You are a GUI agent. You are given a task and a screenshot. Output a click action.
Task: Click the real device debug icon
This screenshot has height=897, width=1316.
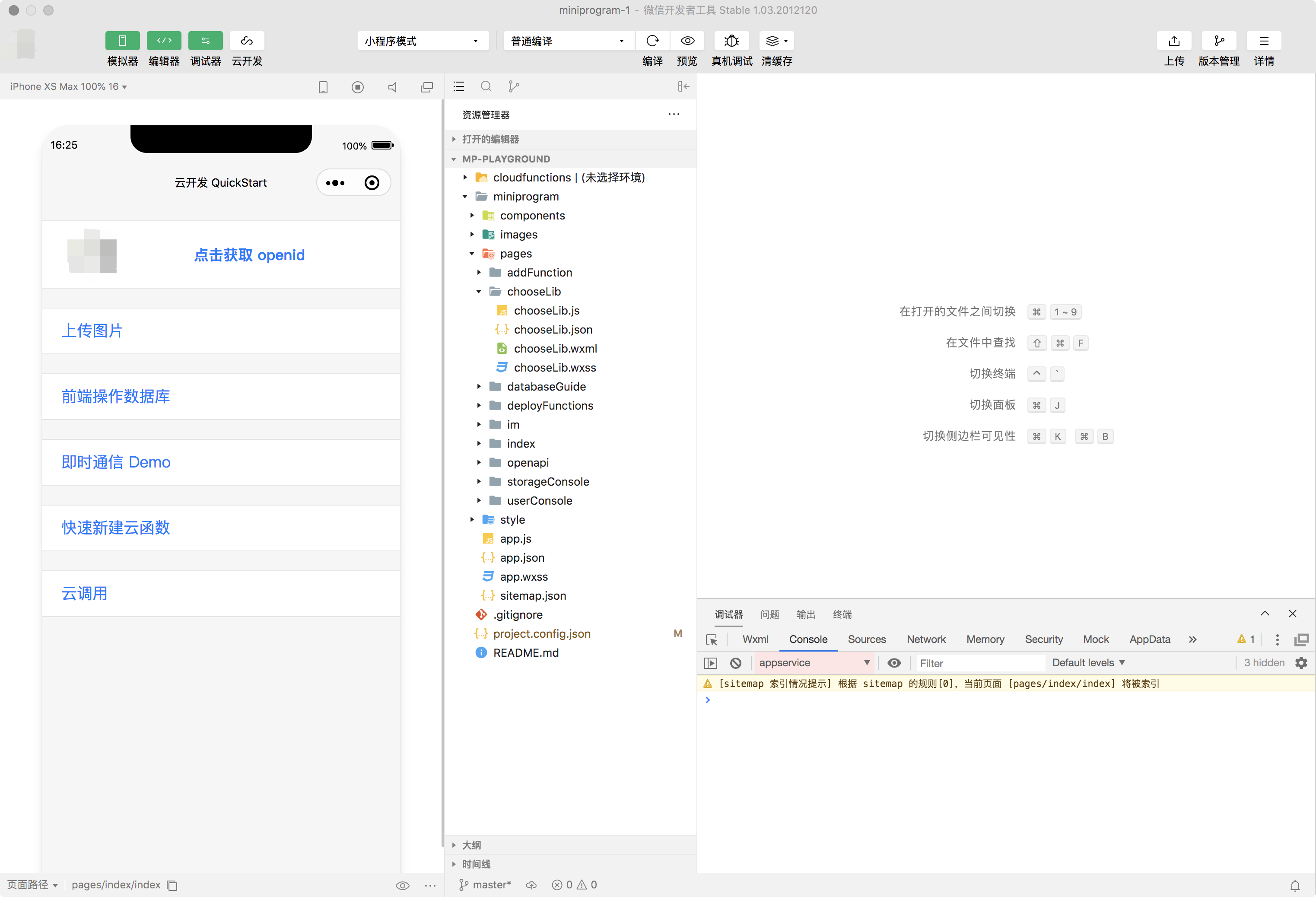click(731, 40)
